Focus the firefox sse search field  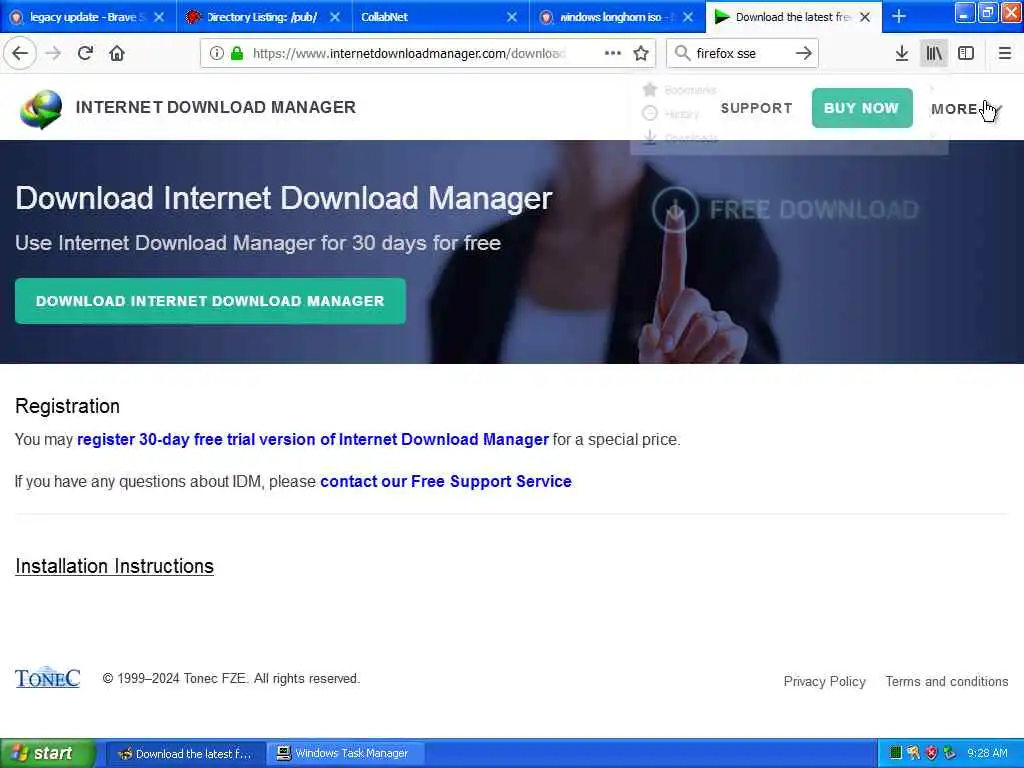point(741,54)
